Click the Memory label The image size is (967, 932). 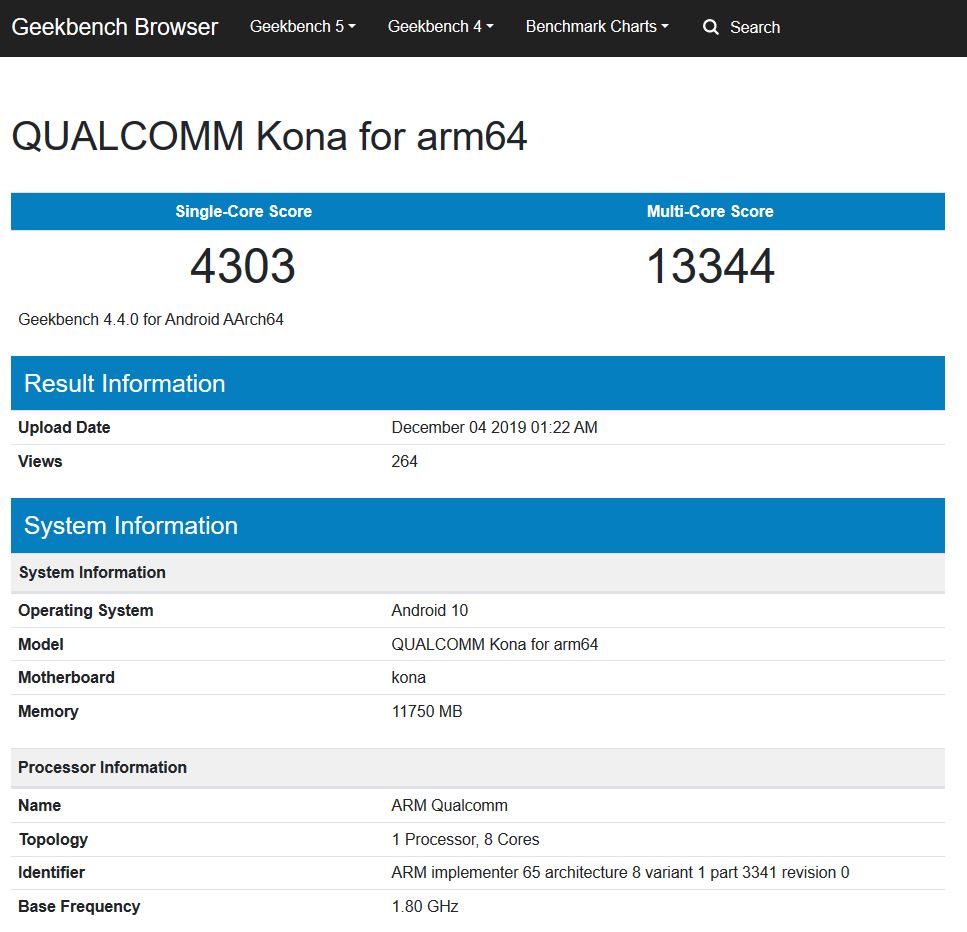[x=48, y=712]
